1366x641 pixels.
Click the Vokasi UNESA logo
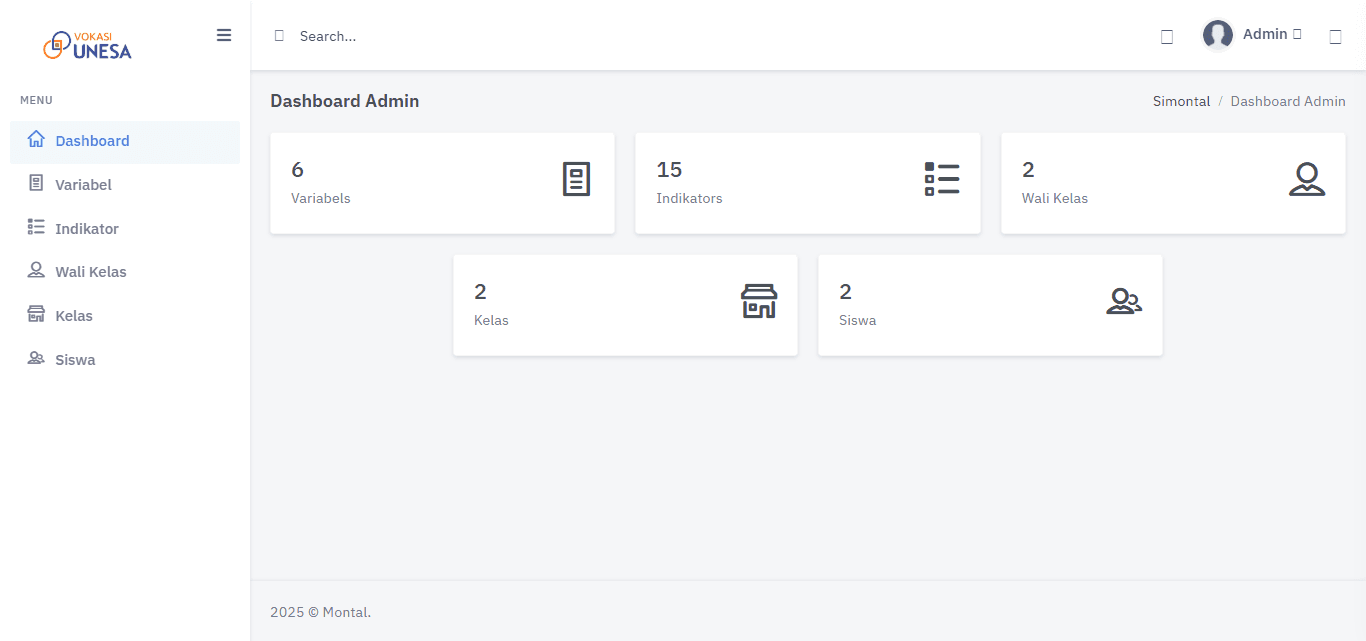point(87,45)
